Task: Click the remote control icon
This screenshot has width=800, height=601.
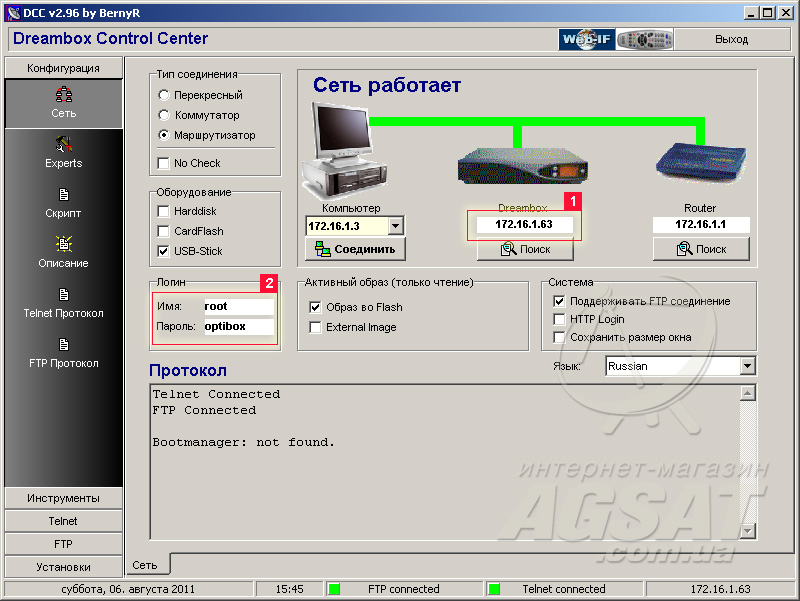Action: coord(643,40)
